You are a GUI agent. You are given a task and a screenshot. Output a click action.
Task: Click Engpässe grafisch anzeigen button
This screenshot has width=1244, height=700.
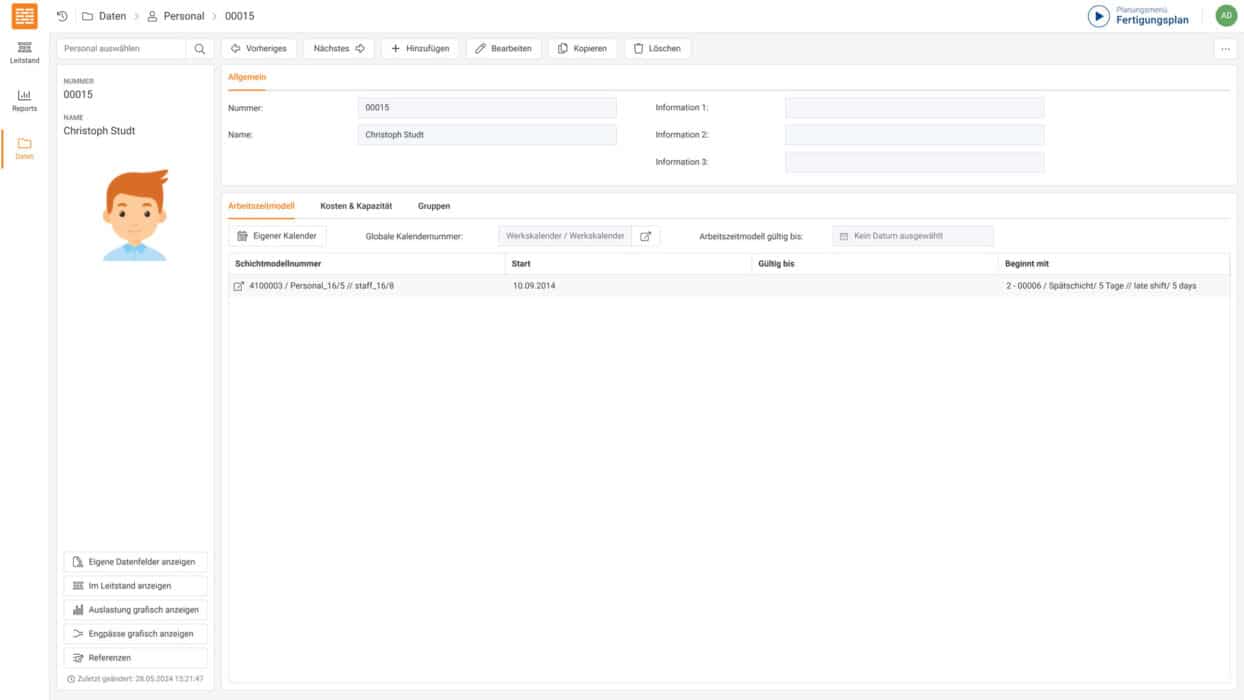click(135, 634)
